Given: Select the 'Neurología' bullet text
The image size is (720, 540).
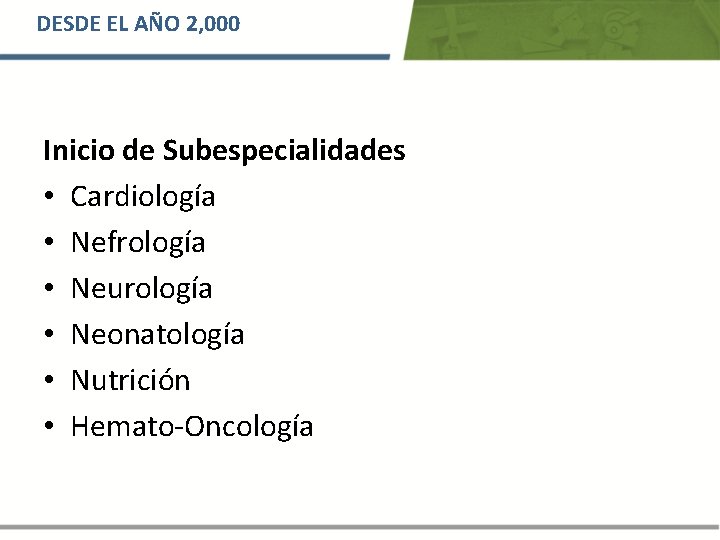Looking at the screenshot, I should [x=141, y=289].
